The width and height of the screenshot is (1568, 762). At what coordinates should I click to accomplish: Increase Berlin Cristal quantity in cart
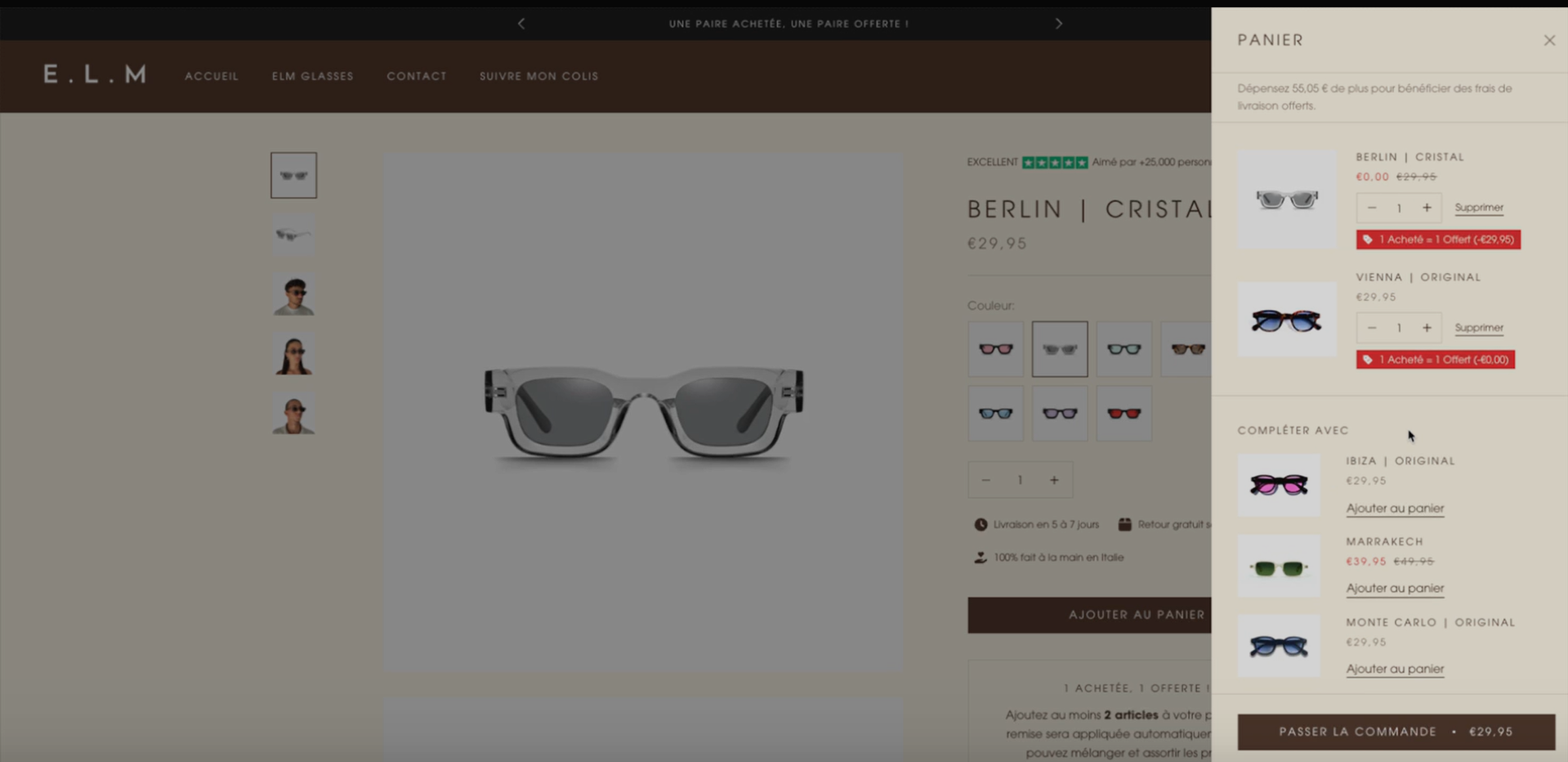pos(1426,208)
